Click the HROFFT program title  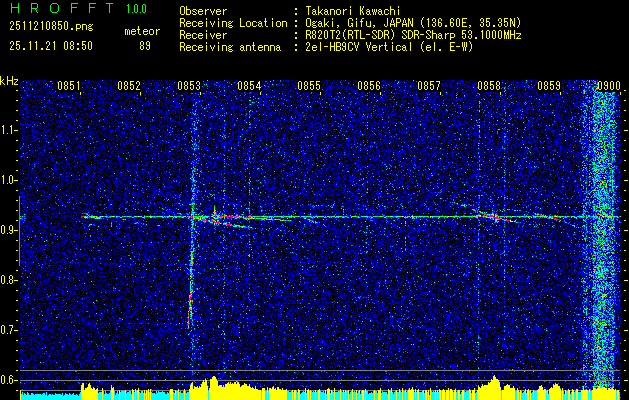(x=62, y=8)
